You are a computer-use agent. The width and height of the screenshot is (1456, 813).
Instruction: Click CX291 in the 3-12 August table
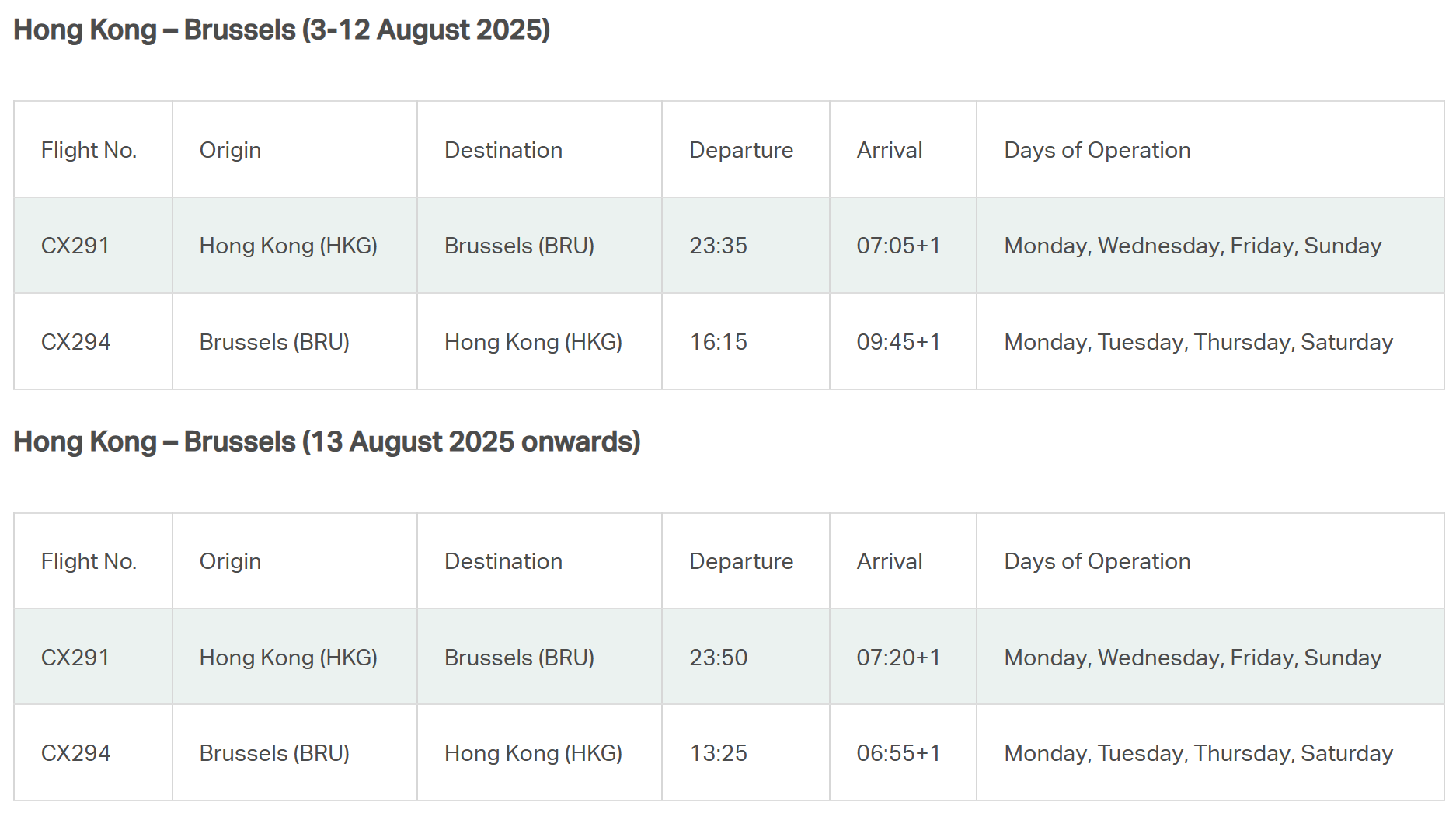[x=75, y=246]
